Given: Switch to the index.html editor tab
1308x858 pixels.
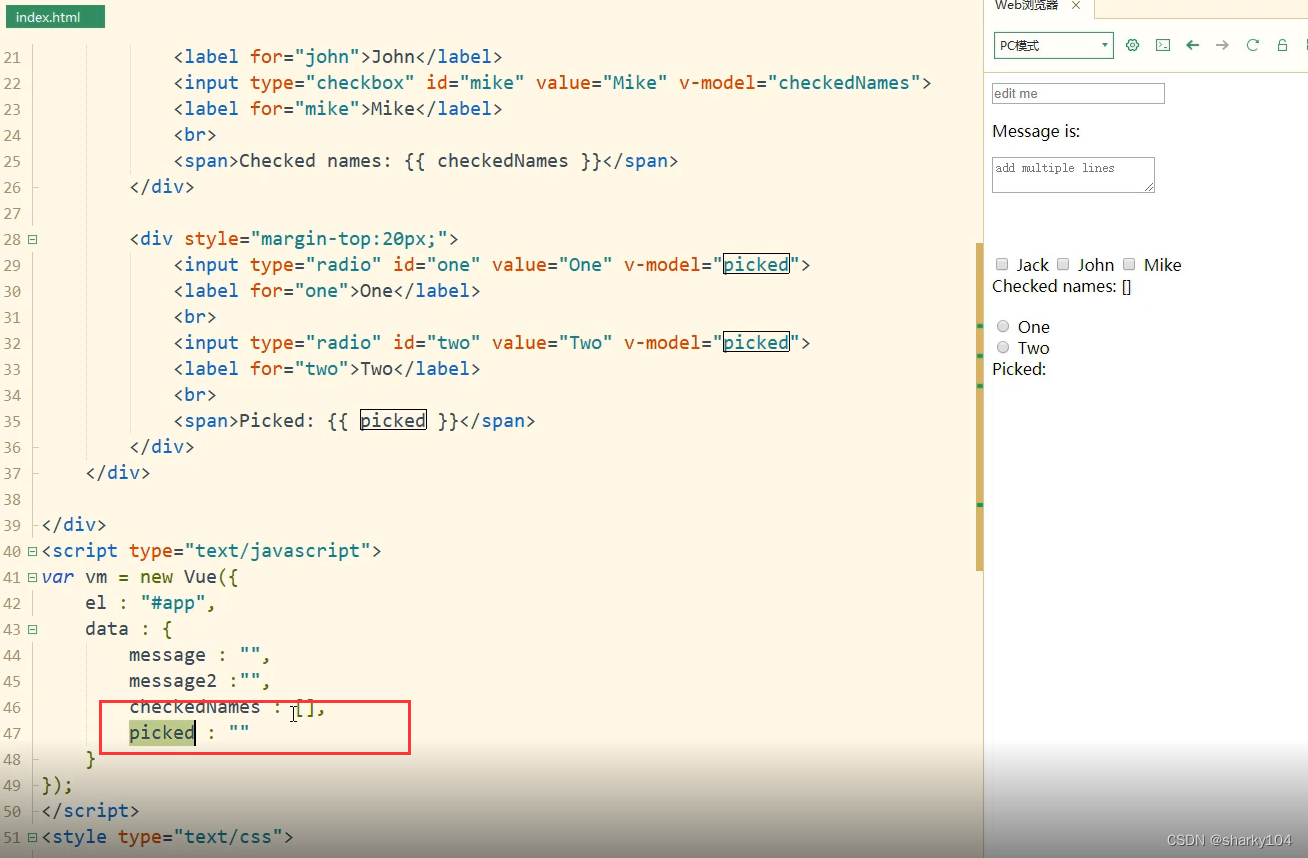Looking at the screenshot, I should pos(53,17).
